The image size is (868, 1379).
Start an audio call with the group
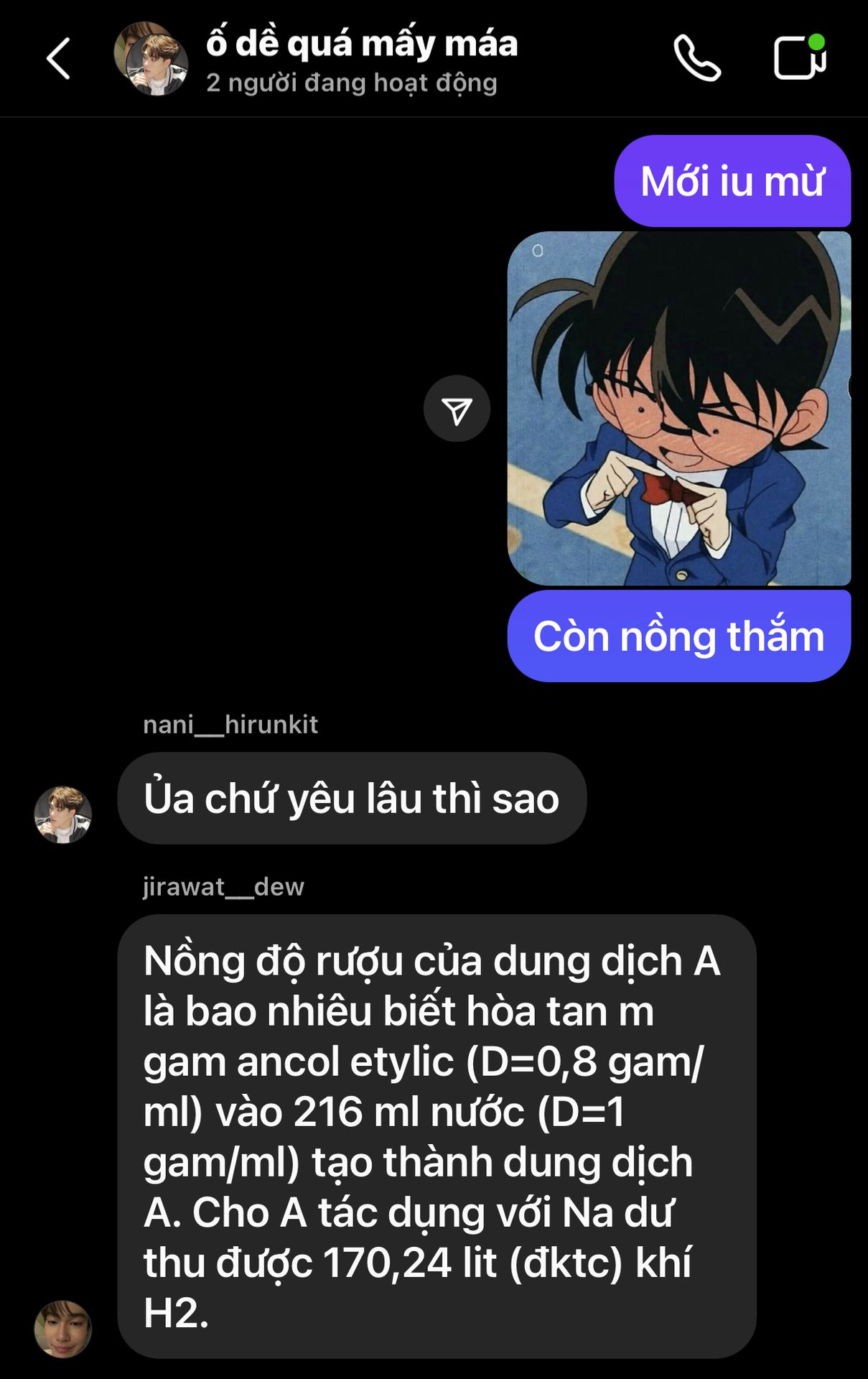pos(697,58)
